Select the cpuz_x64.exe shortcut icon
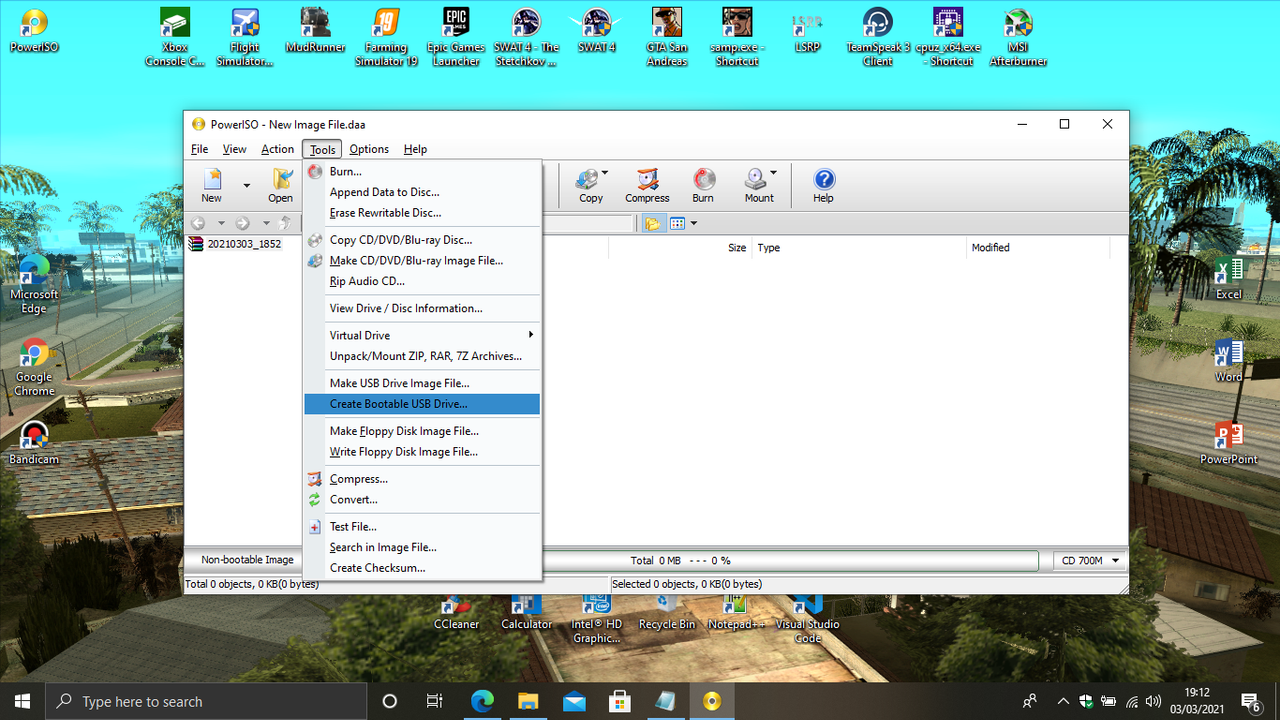The image size is (1280, 720). [x=948, y=38]
